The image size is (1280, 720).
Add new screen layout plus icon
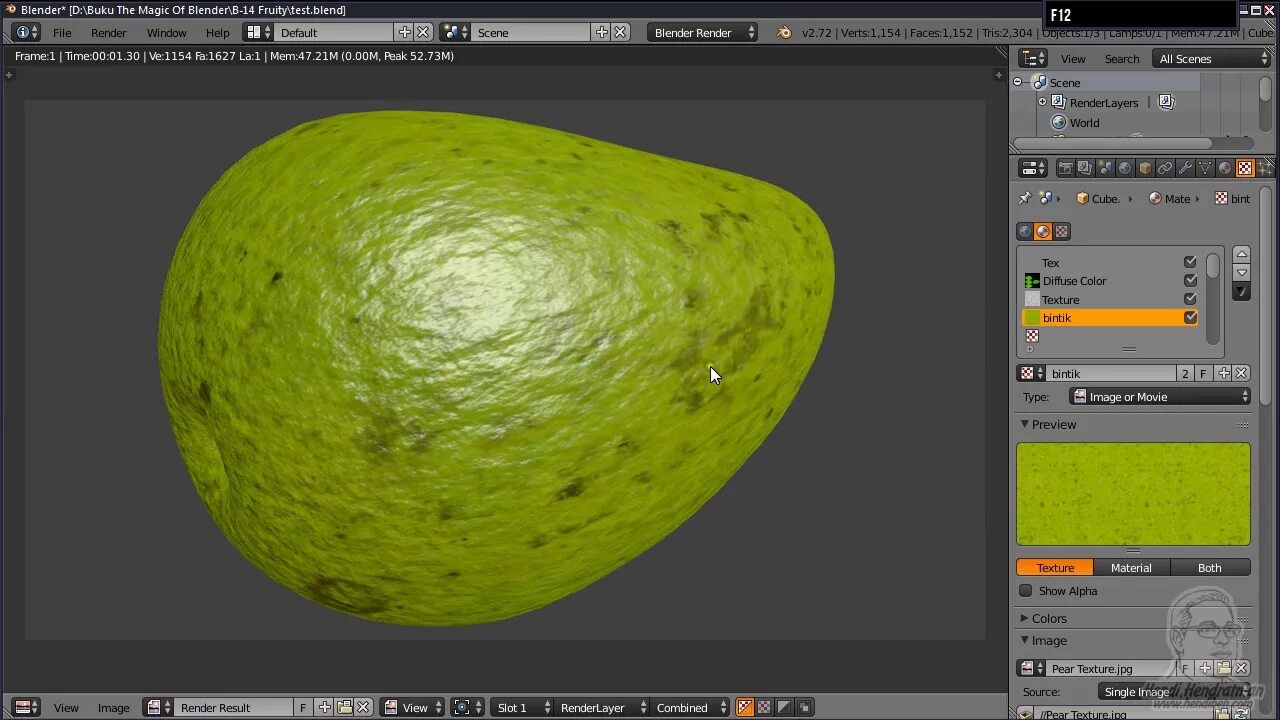pyautogui.click(x=404, y=32)
